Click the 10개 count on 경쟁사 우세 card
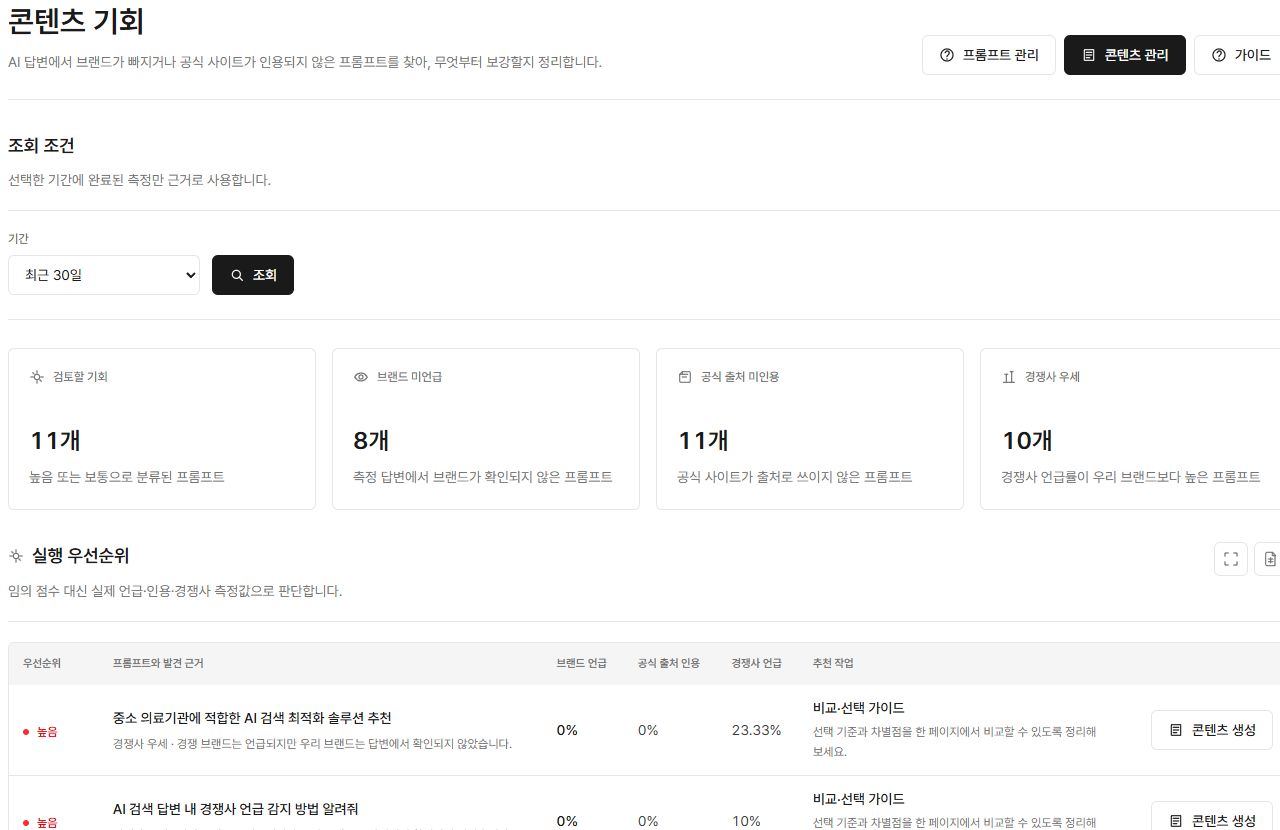 pyautogui.click(x=1028, y=441)
